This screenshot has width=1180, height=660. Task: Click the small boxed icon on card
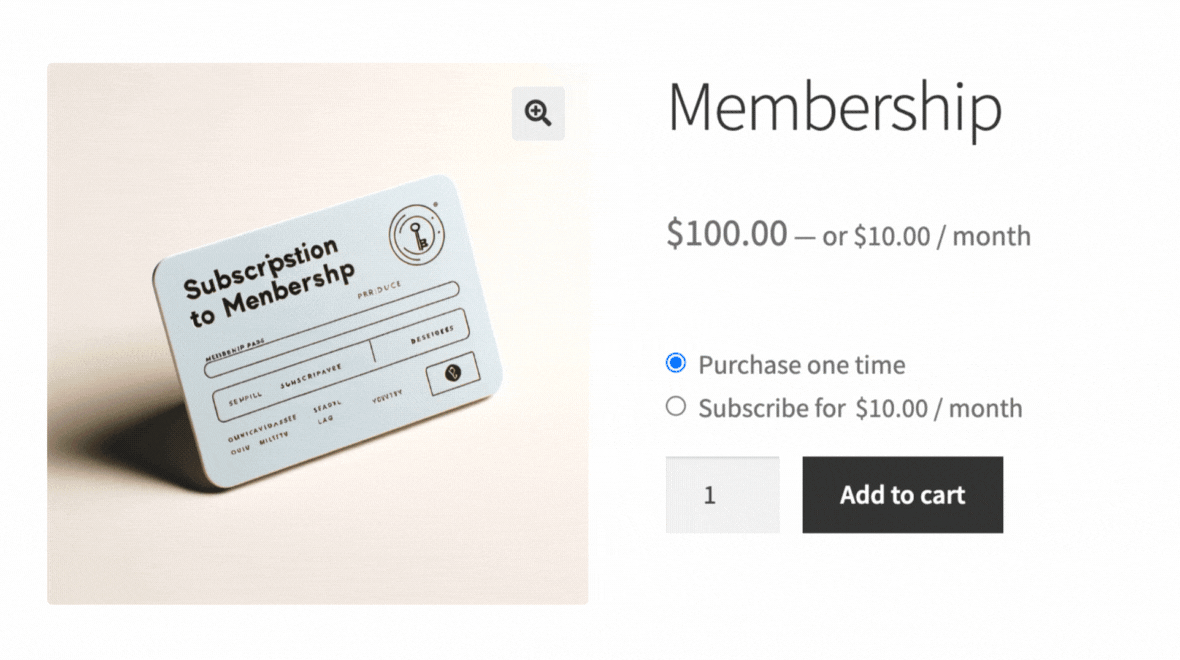click(452, 374)
